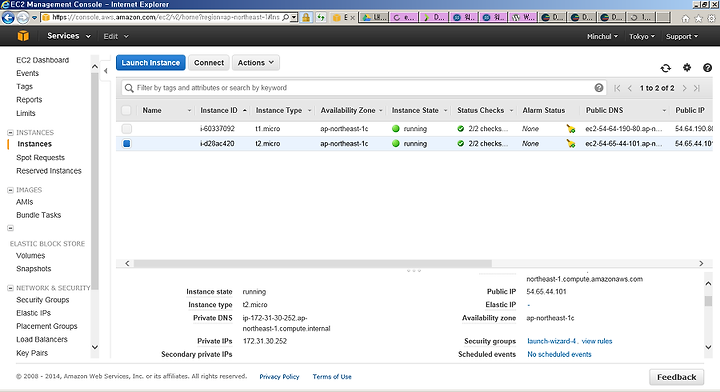Viewport: 720px width, 392px height.
Task: Click the address bar lock icon
Action: [306, 17]
